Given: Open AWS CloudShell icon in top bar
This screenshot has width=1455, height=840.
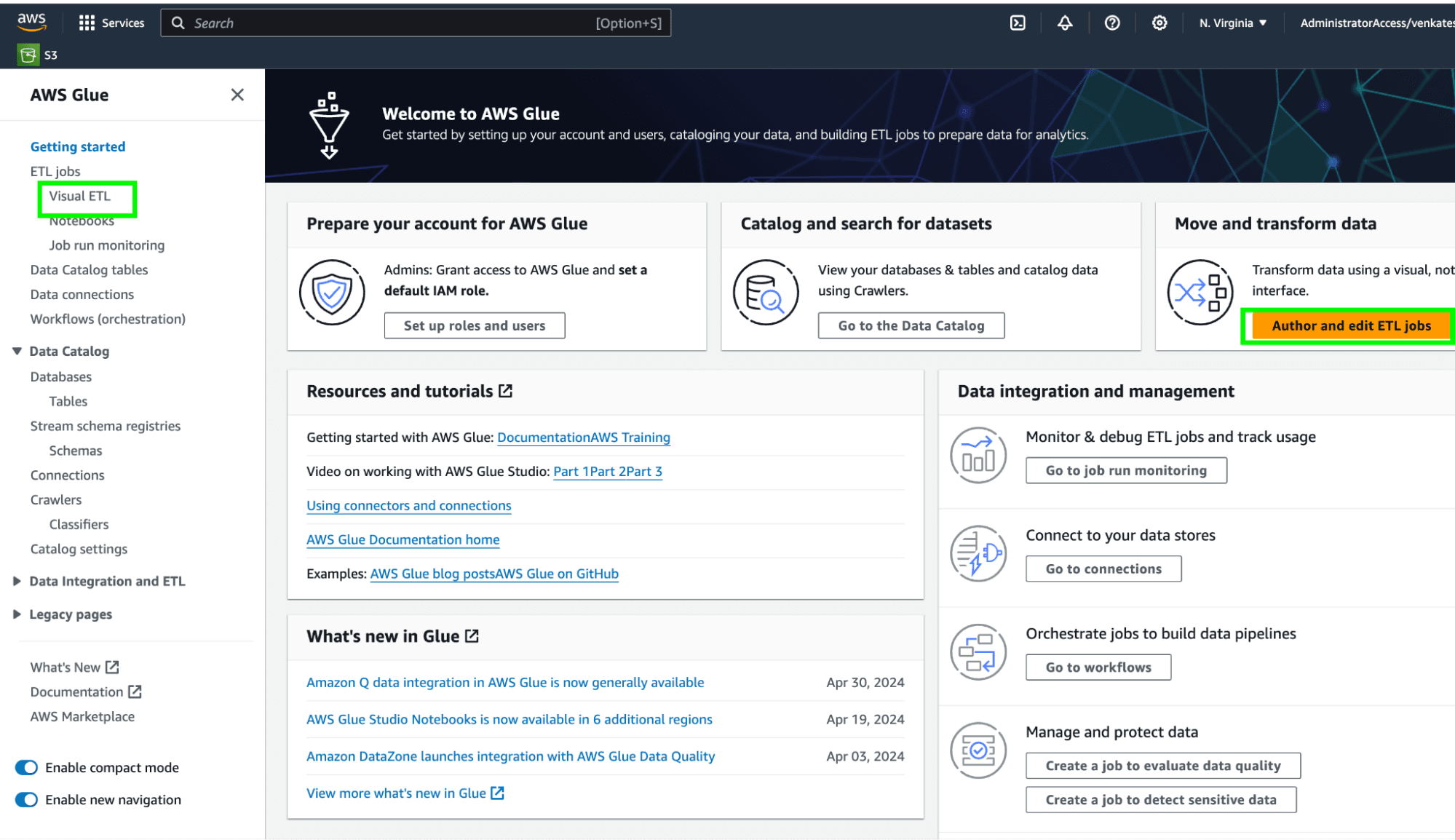Looking at the screenshot, I should tap(1018, 23).
